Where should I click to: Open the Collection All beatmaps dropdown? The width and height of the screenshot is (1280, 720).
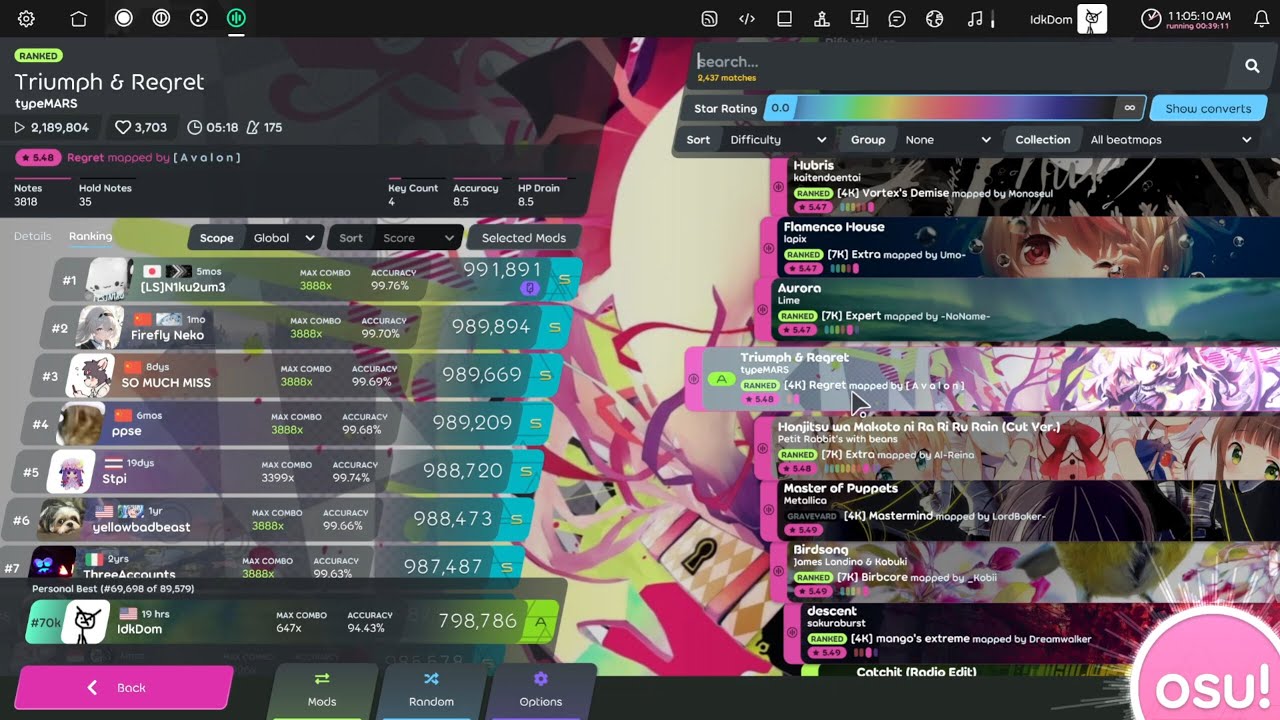click(x=1133, y=140)
